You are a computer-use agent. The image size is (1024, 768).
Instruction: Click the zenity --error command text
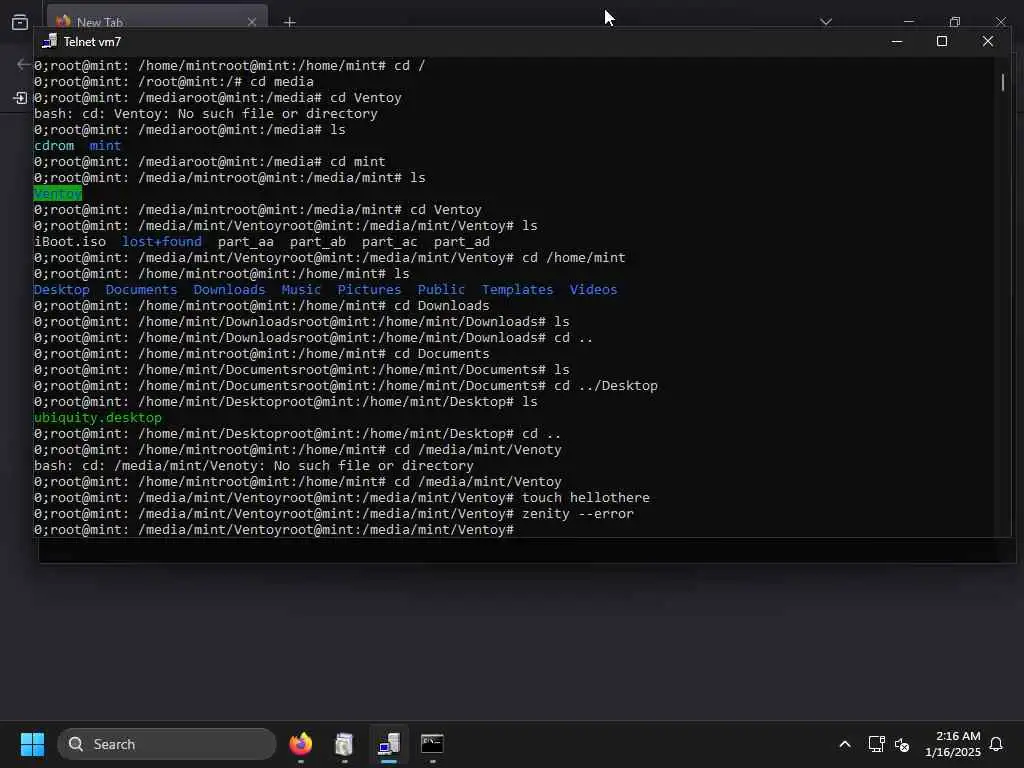point(578,513)
